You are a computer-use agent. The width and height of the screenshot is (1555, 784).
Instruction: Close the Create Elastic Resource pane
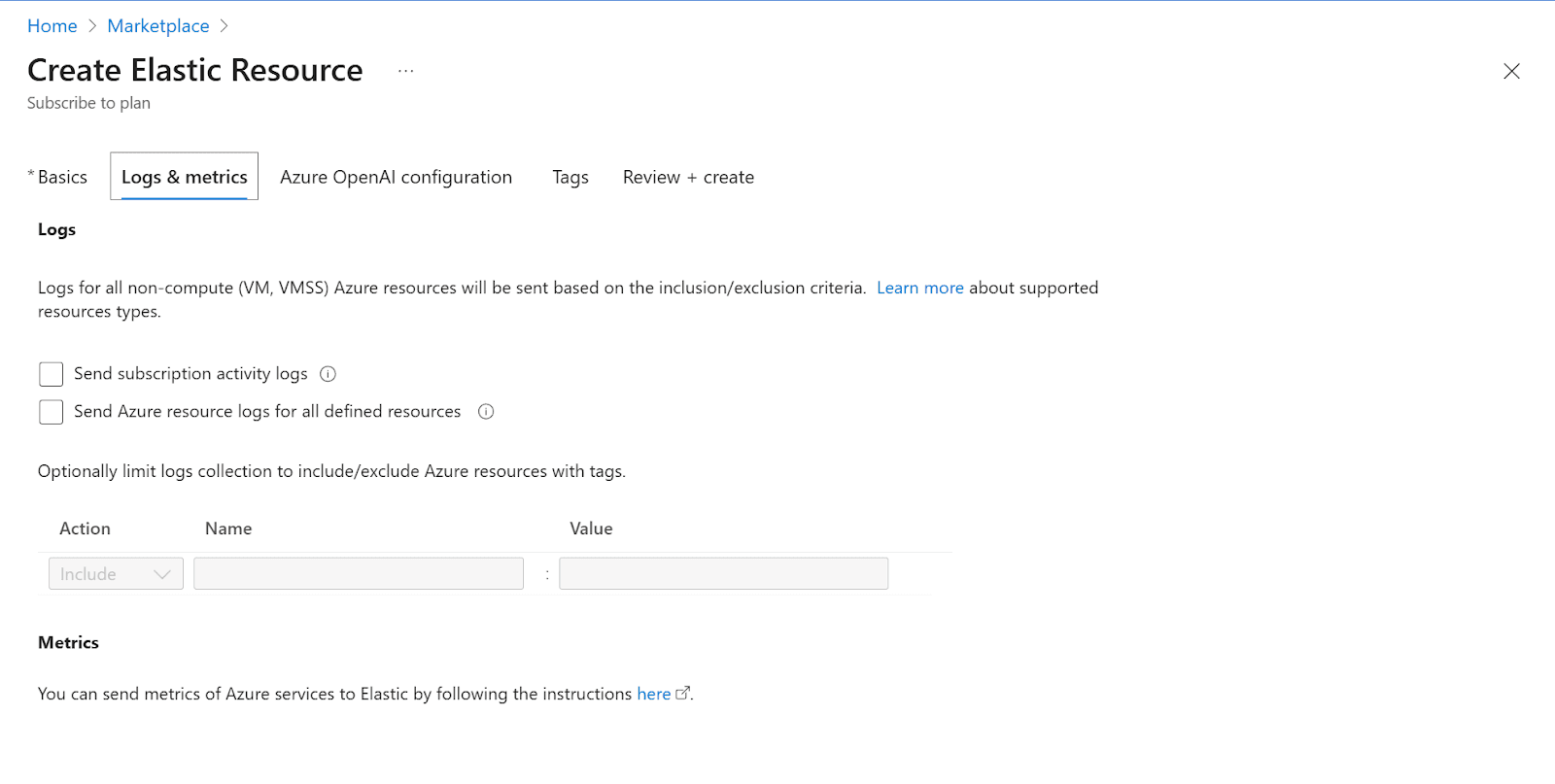point(1511,71)
